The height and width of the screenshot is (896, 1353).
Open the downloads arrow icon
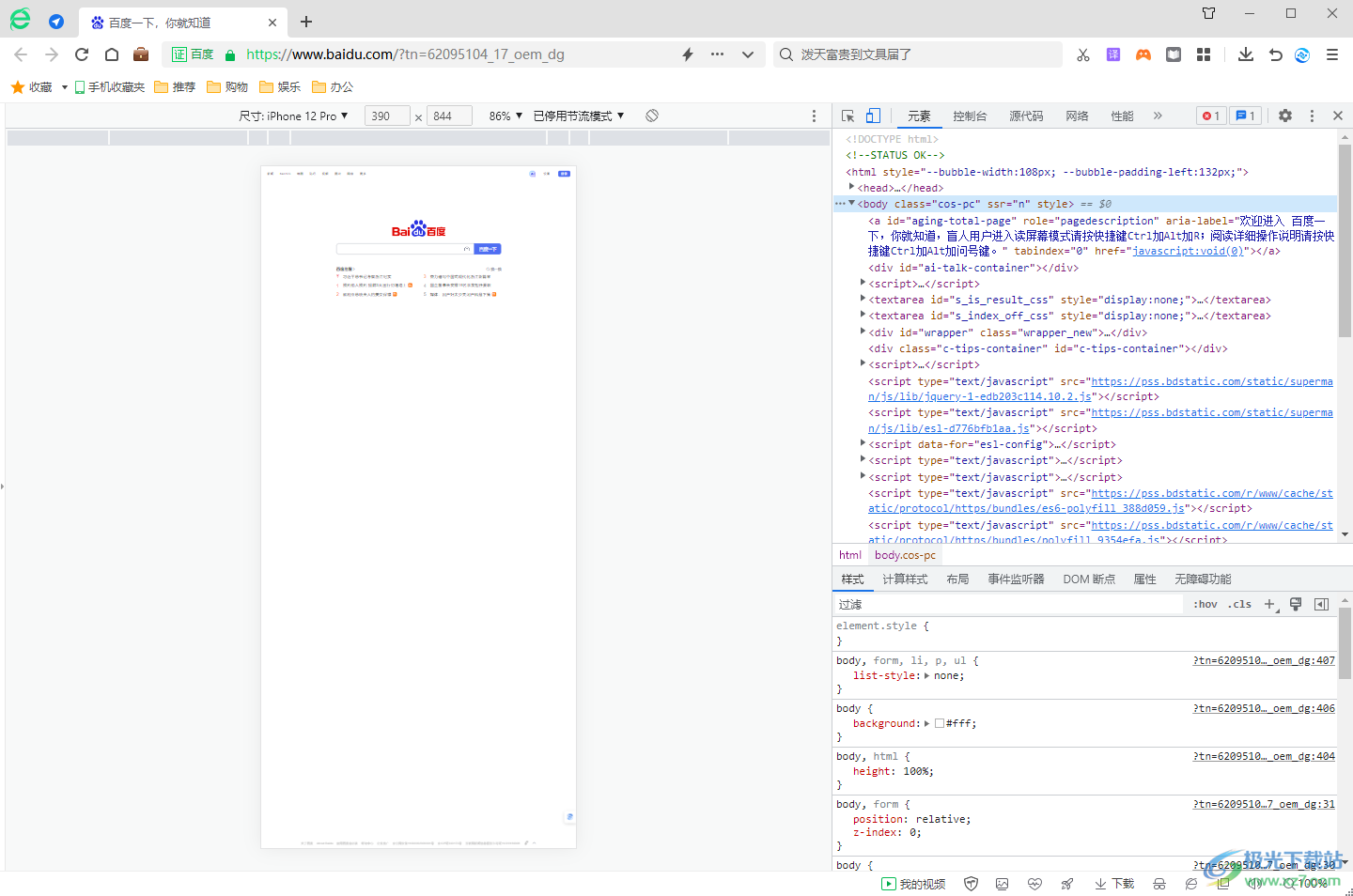click(1246, 54)
